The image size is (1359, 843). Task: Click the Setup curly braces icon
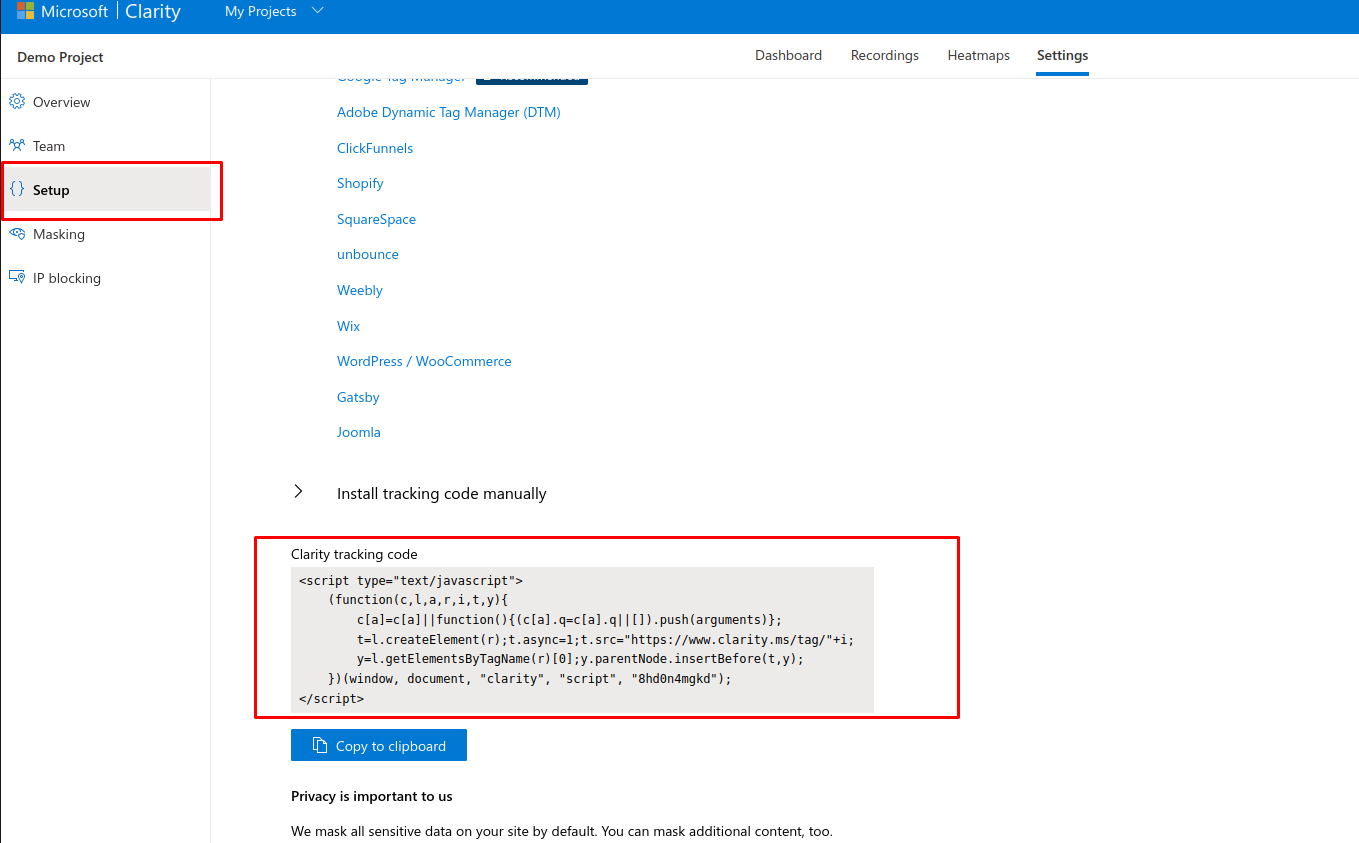pyautogui.click(x=16, y=190)
